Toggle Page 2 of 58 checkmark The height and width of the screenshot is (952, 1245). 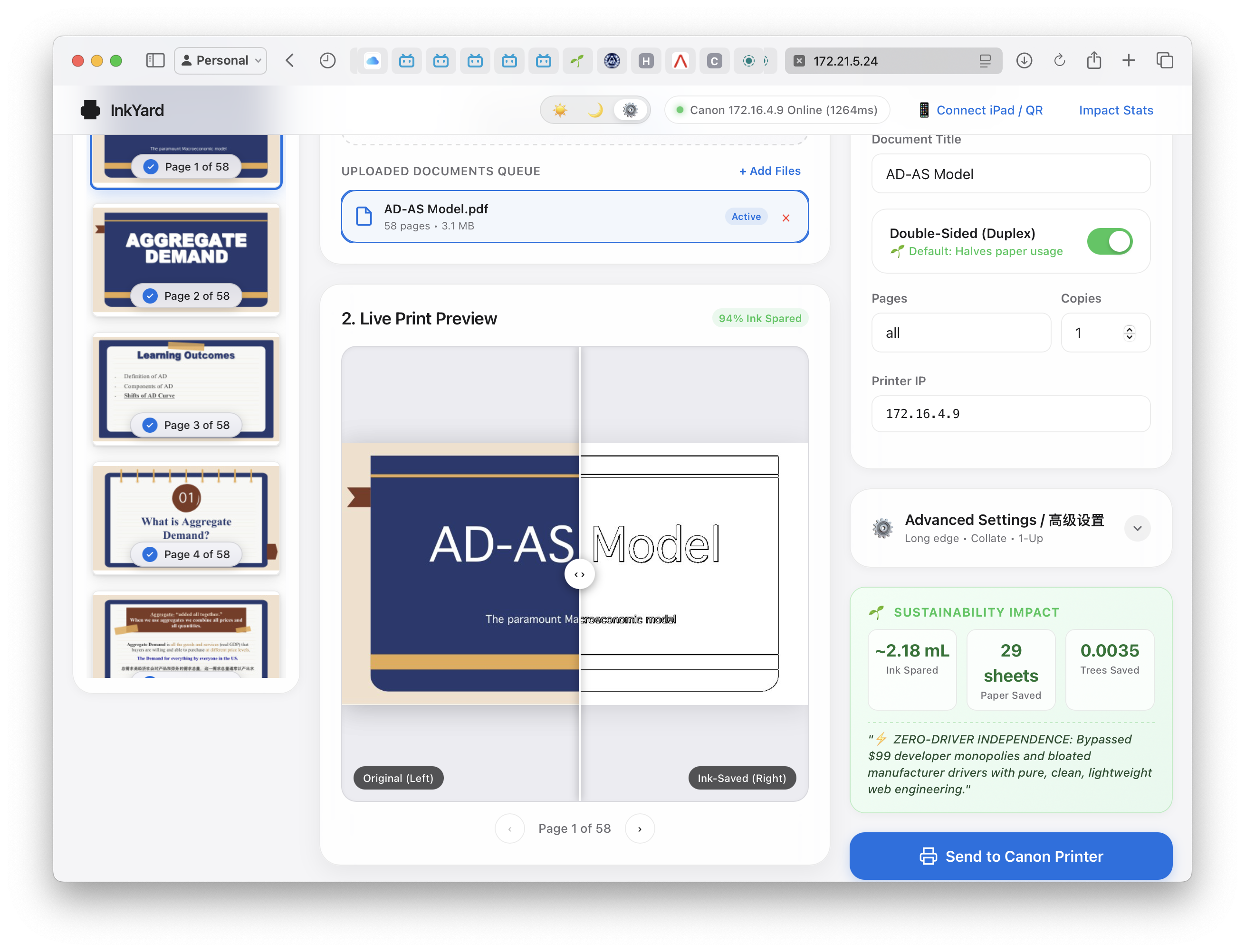tap(150, 296)
